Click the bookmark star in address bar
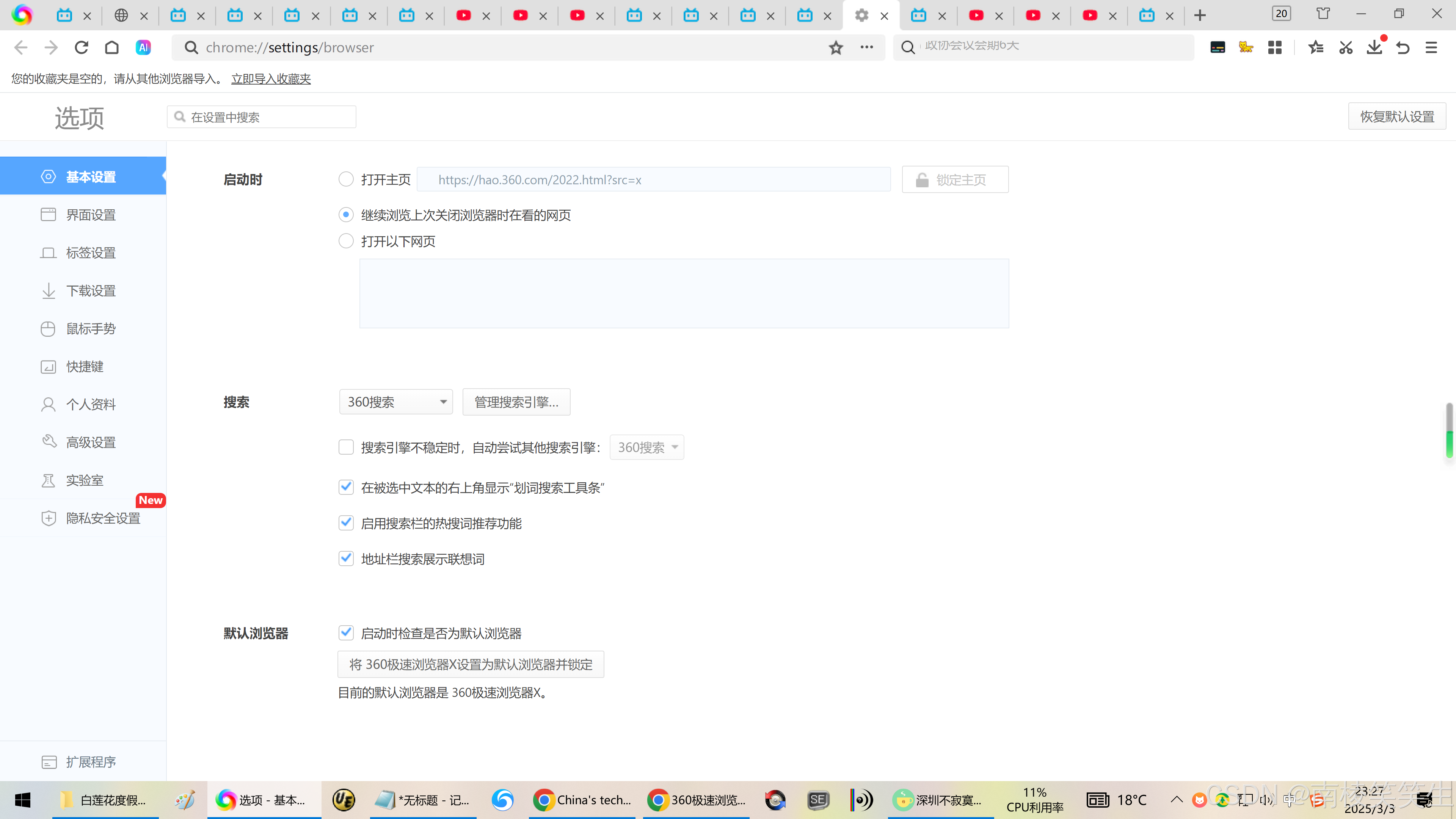 [x=836, y=47]
